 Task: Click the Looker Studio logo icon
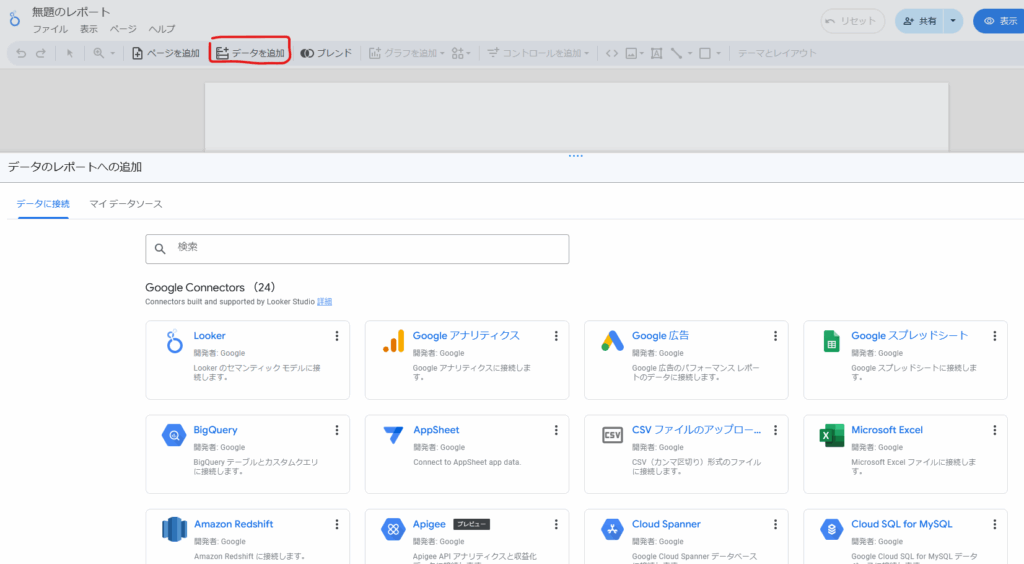pos(15,19)
